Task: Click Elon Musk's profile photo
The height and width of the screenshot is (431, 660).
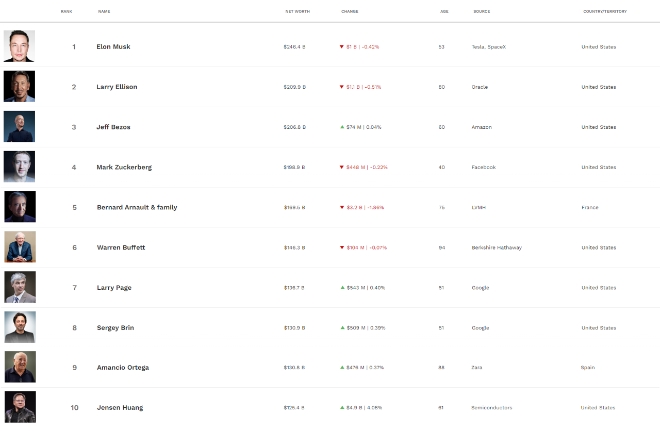Action: tap(19, 46)
